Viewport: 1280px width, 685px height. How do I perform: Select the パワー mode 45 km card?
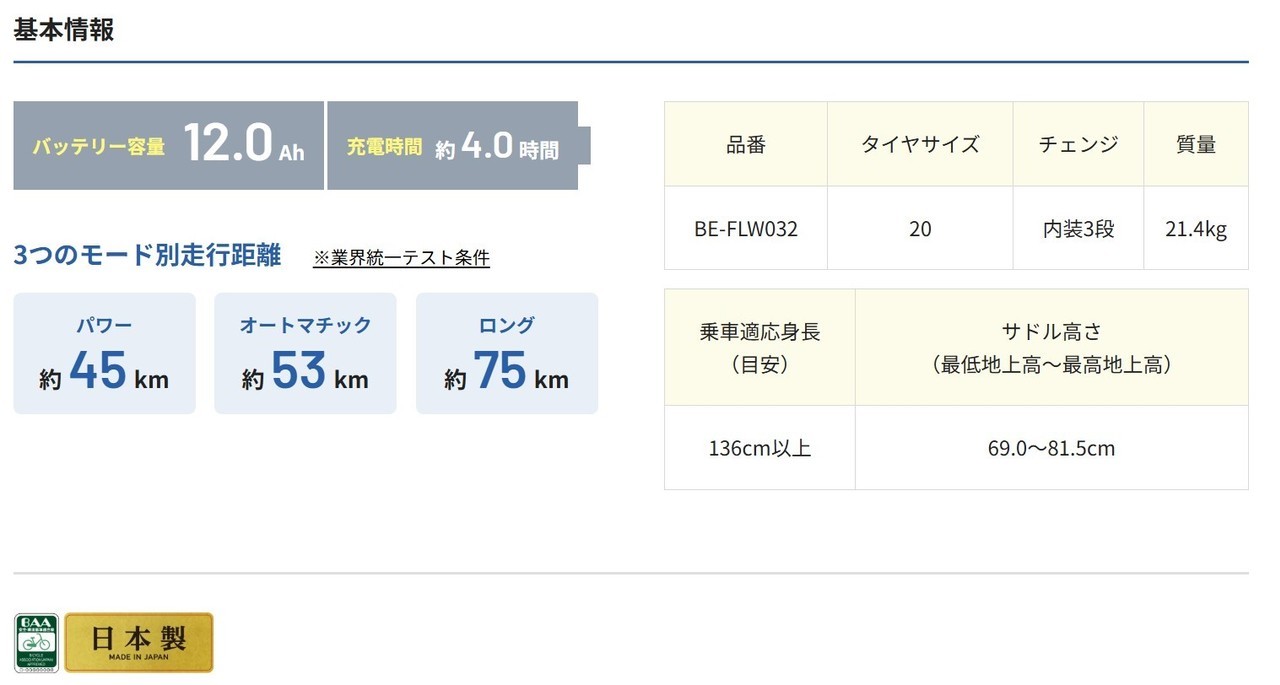tap(104, 353)
